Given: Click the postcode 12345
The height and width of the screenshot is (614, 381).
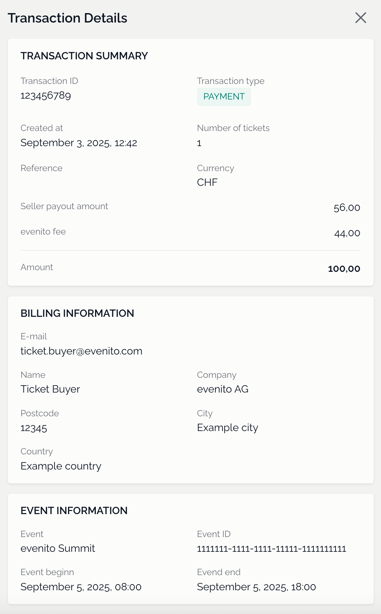Looking at the screenshot, I should pyautogui.click(x=34, y=428).
